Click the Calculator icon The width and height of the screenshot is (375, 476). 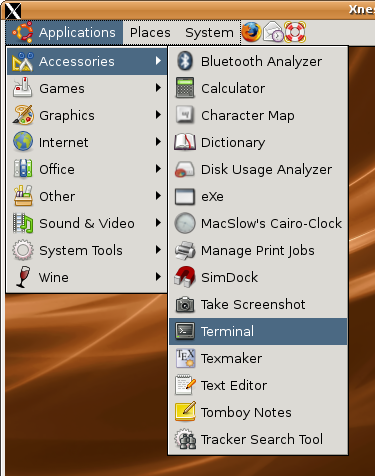tap(185, 88)
